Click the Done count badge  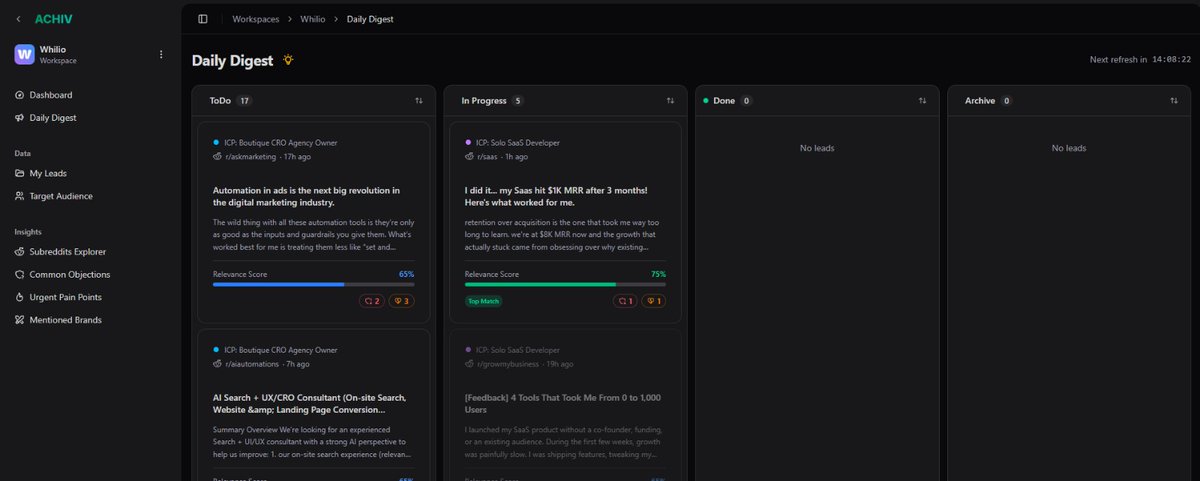pyautogui.click(x=746, y=101)
